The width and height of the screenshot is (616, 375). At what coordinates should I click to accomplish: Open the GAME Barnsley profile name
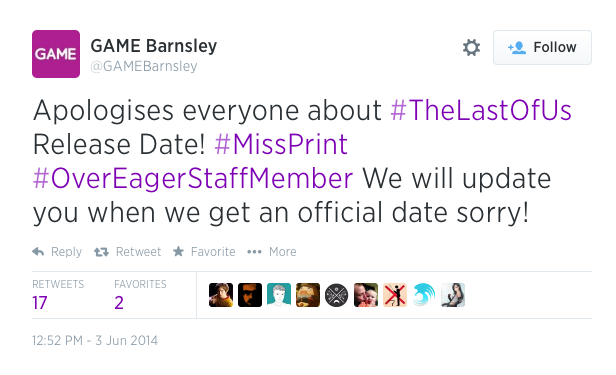click(x=154, y=46)
